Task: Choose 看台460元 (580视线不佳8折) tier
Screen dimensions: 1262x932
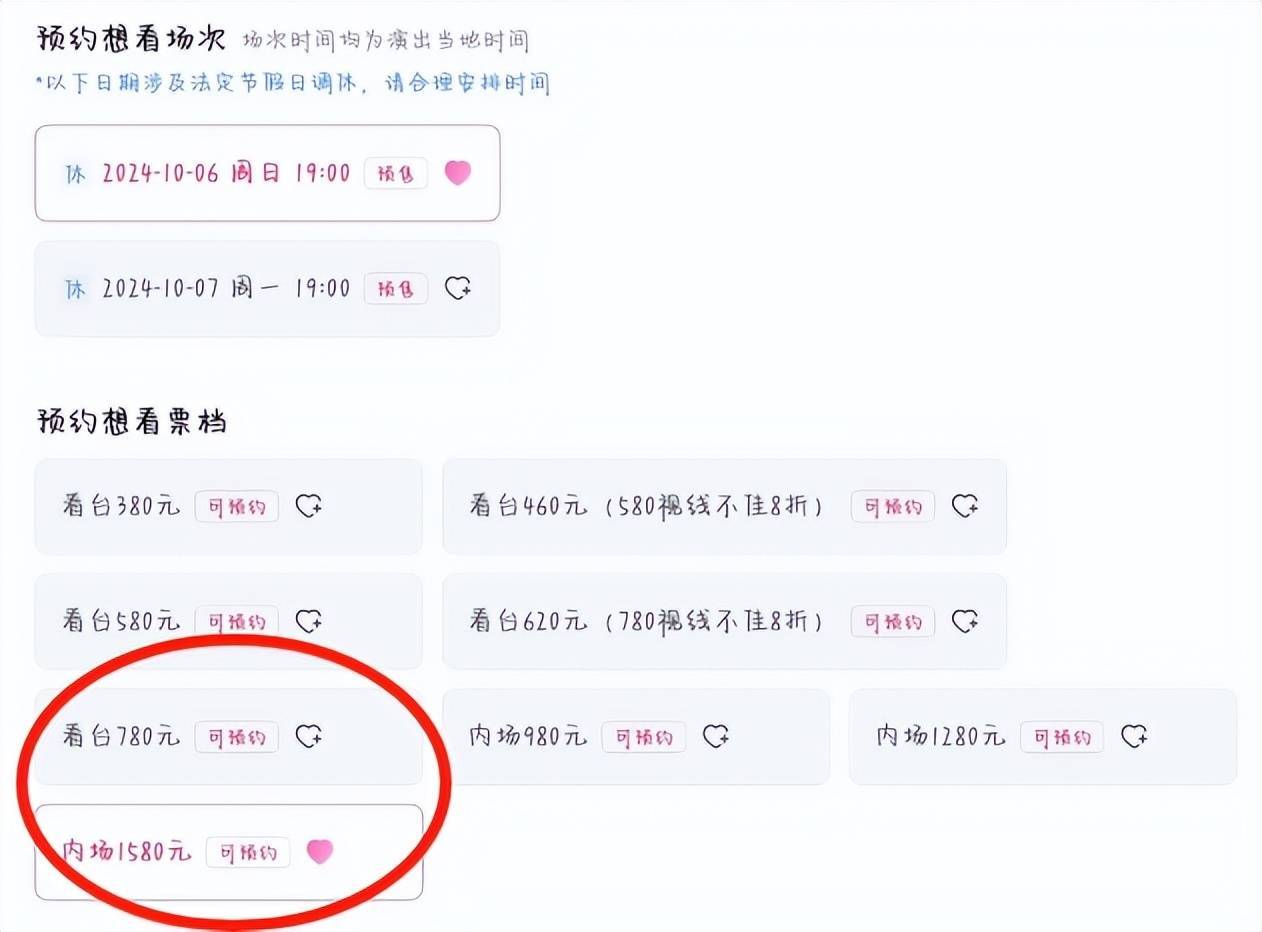Action: click(724, 506)
